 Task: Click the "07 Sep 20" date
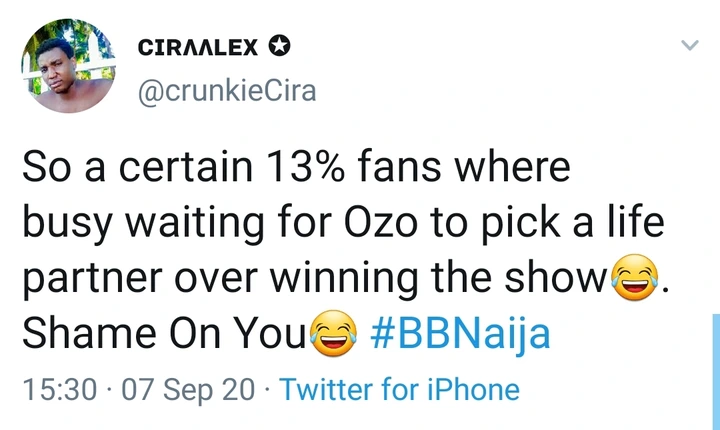pyautogui.click(x=187, y=389)
